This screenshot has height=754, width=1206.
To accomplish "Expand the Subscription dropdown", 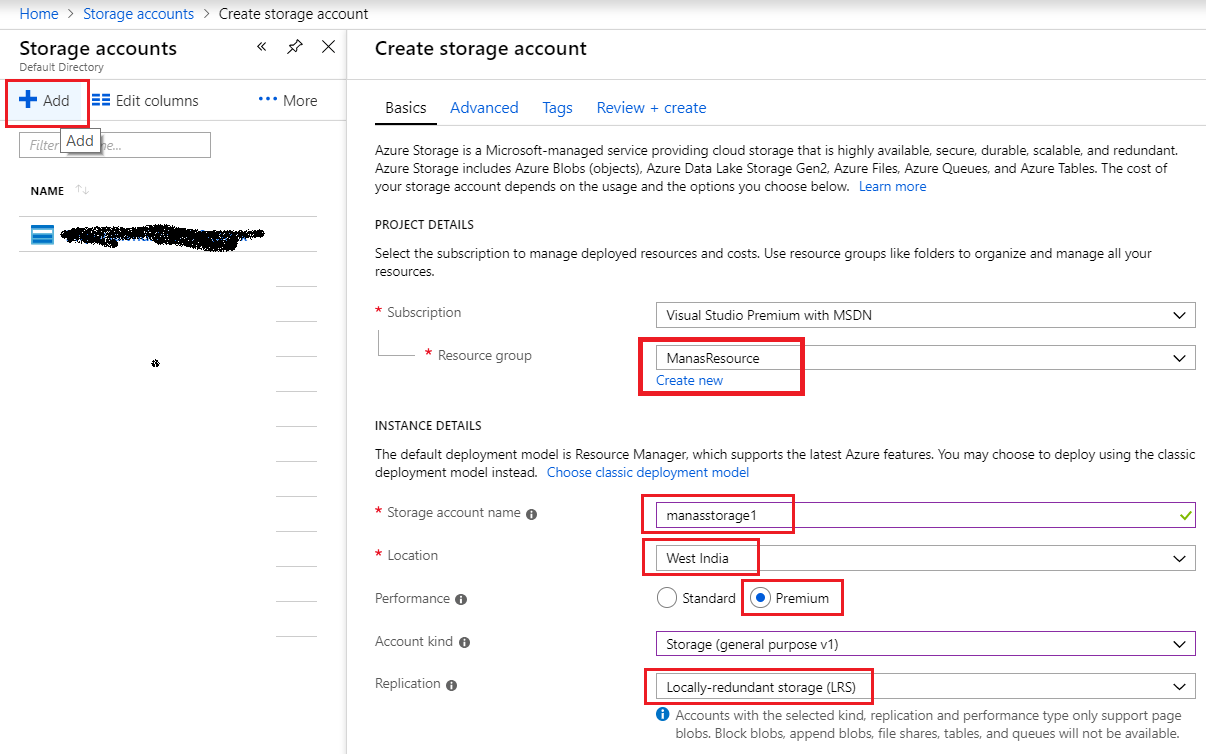I will tap(926, 315).
